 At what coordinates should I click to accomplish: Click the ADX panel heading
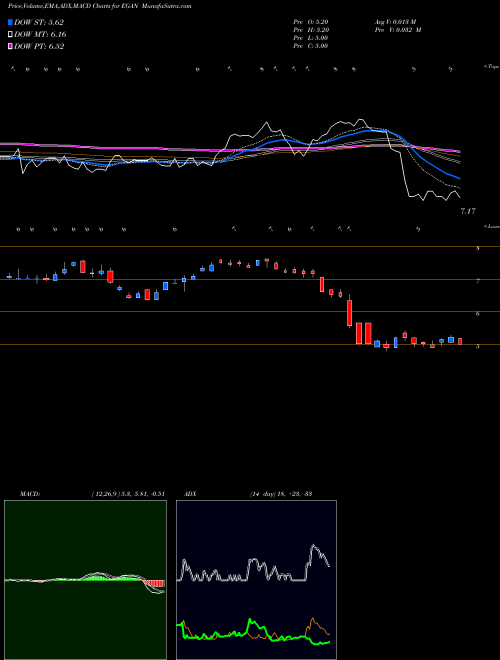(190, 494)
